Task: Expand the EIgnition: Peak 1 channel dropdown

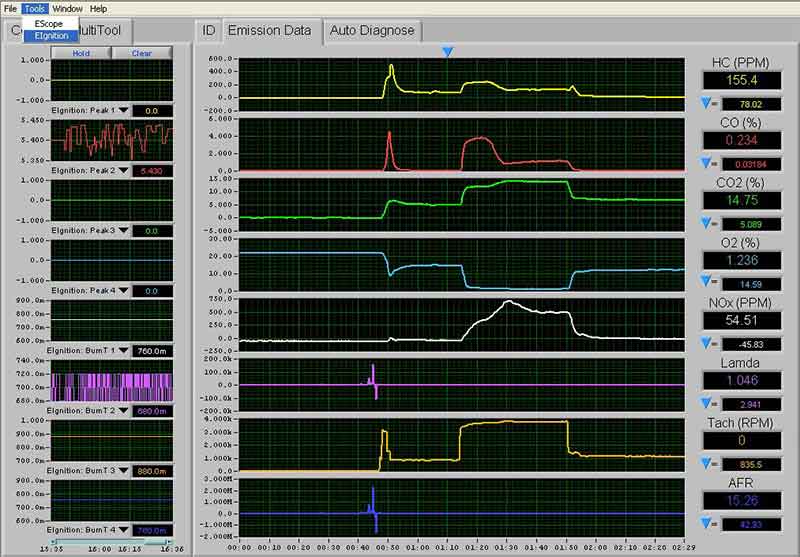Action: click(124, 111)
